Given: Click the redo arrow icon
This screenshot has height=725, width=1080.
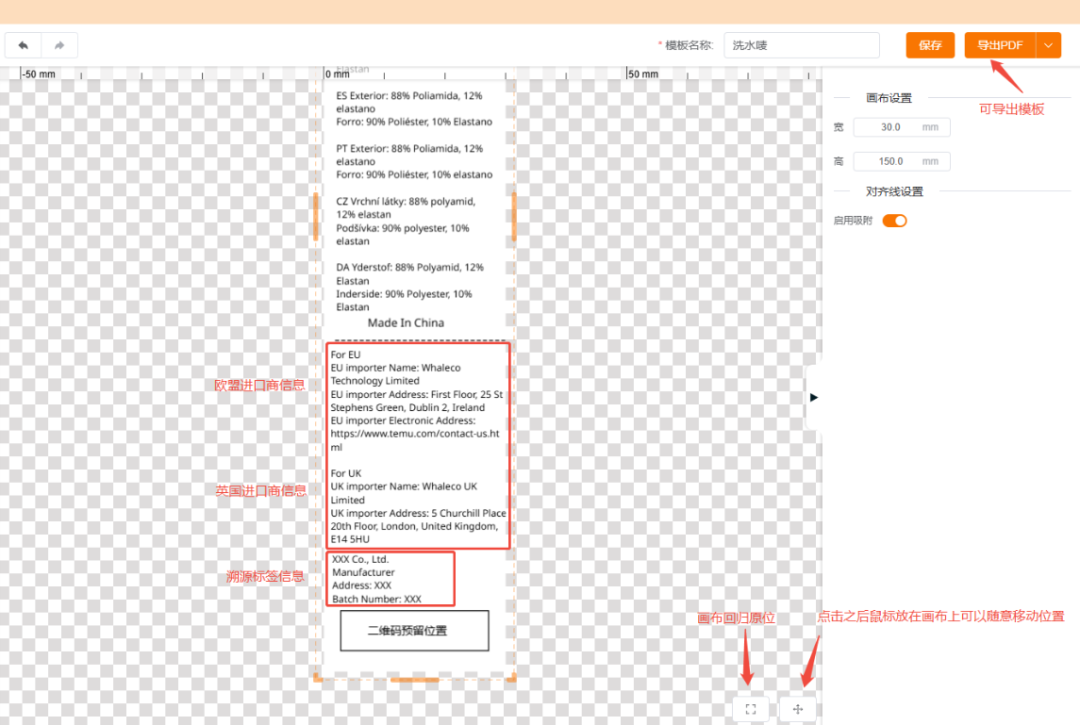Looking at the screenshot, I should [x=59, y=45].
